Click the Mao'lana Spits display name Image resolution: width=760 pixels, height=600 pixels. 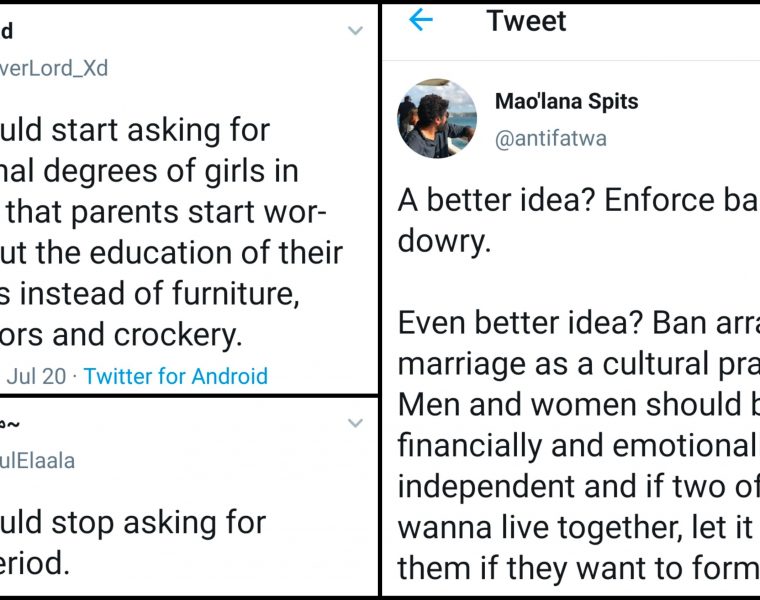click(566, 102)
